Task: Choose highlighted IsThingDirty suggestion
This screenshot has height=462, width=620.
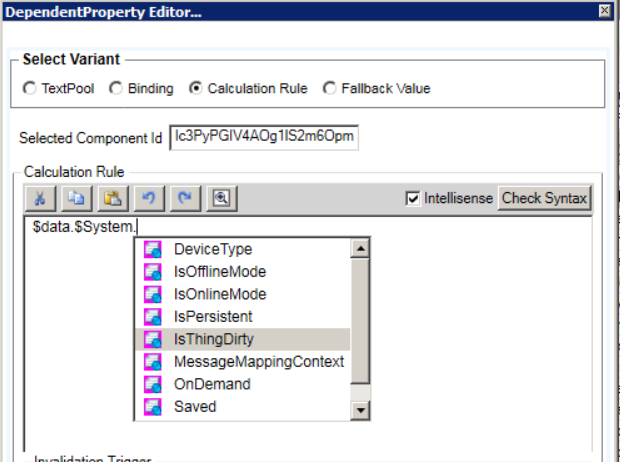Action: coord(243,339)
